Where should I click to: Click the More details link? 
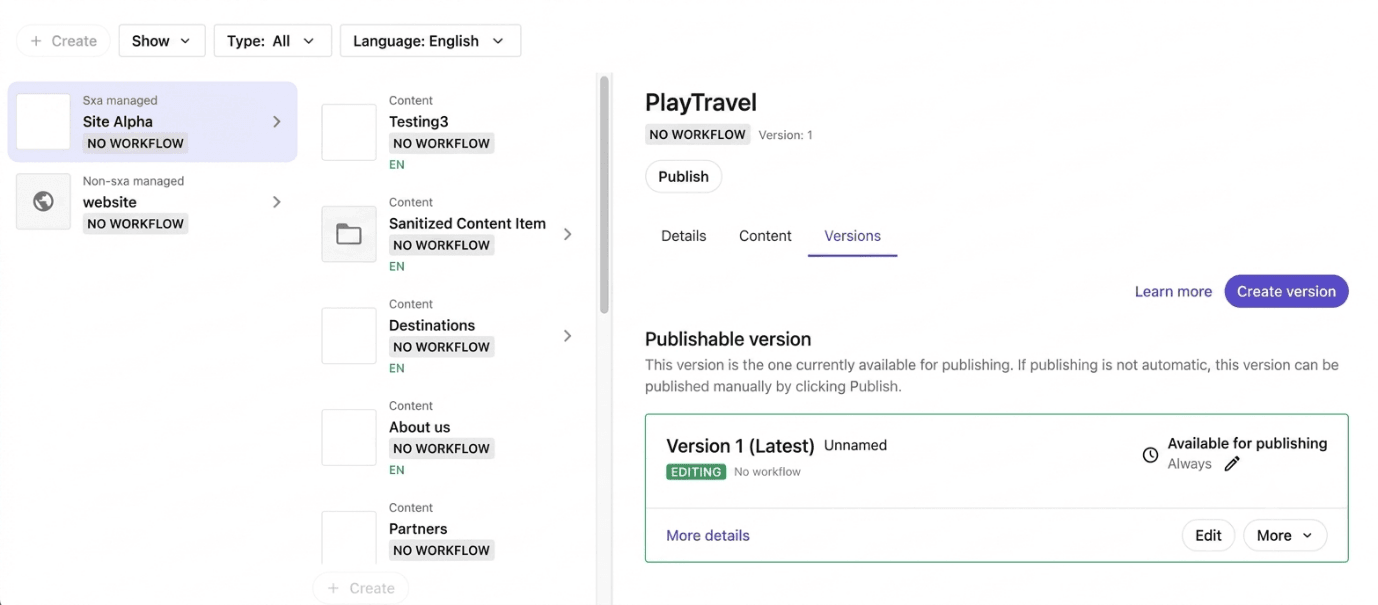pos(708,535)
